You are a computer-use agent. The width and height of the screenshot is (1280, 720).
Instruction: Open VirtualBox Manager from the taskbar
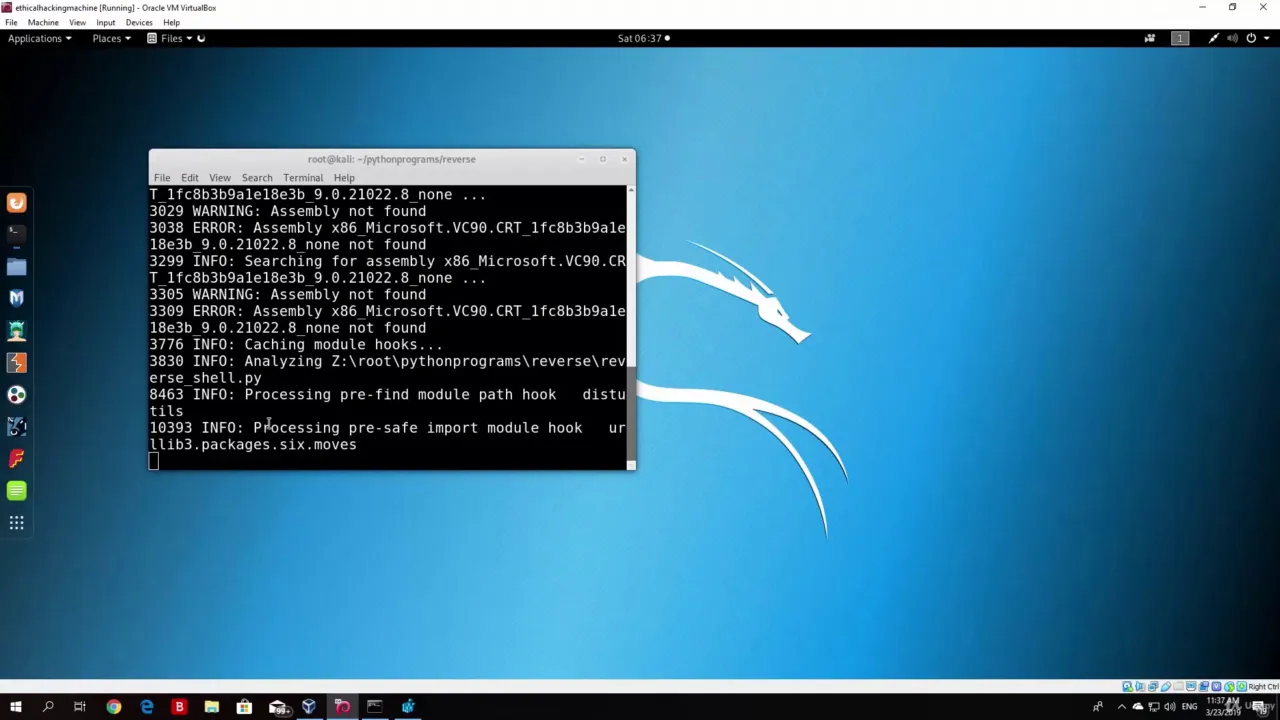pos(309,707)
